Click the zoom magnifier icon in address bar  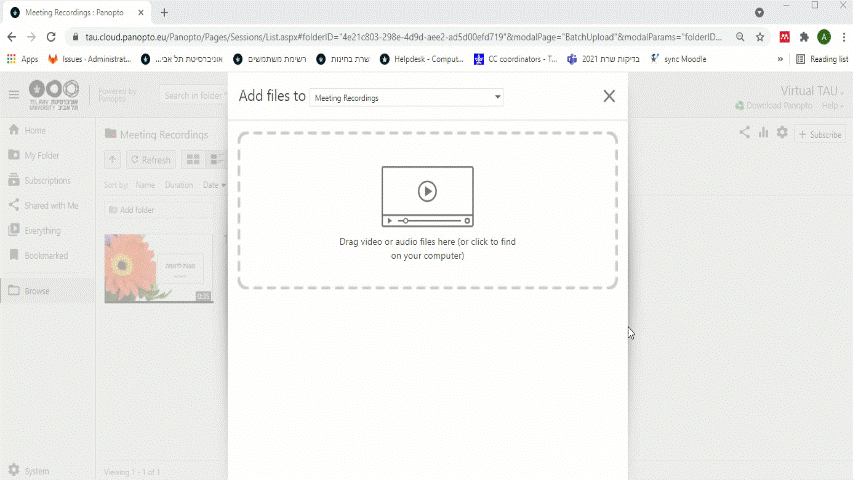[x=740, y=37]
